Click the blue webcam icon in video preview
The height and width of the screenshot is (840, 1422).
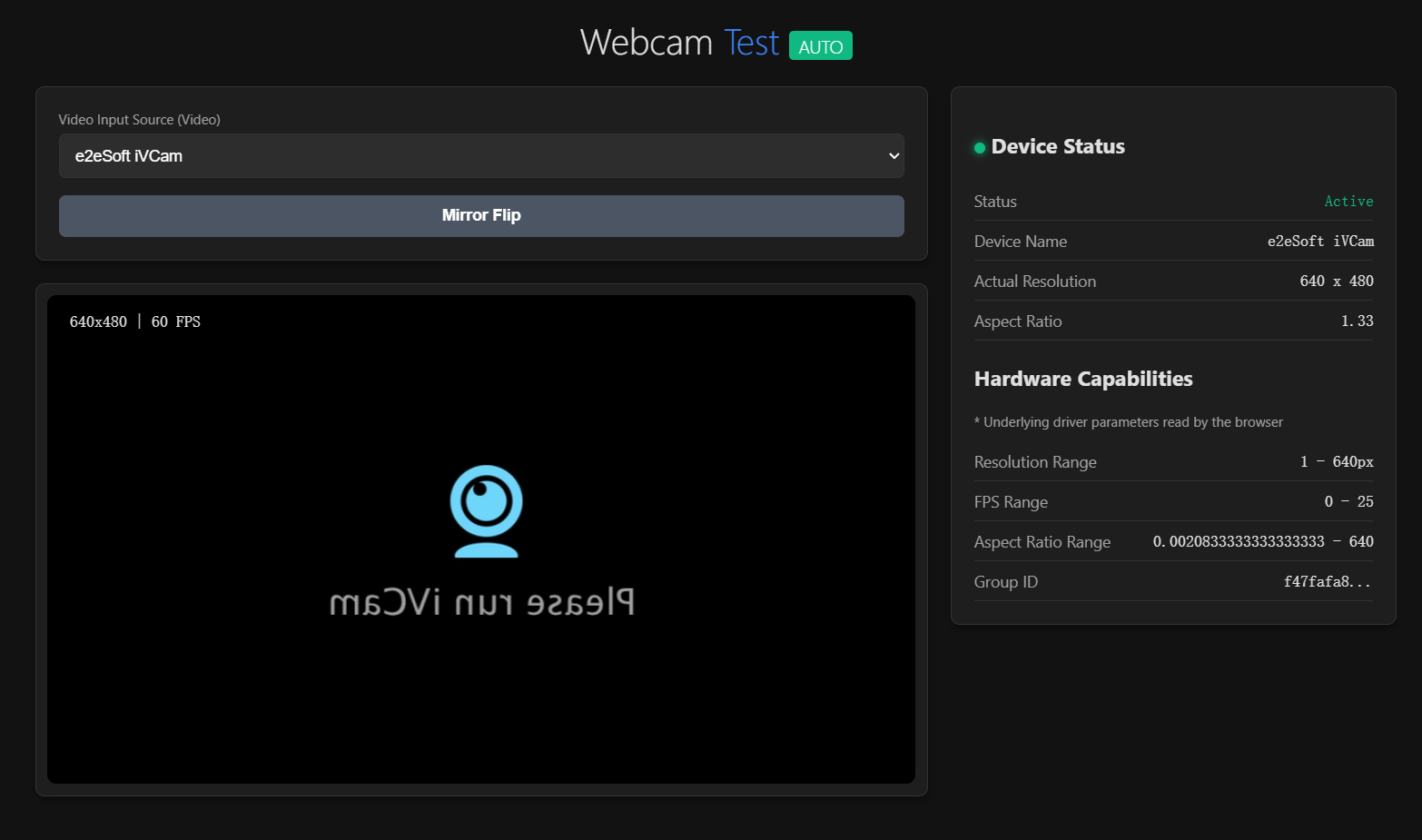point(485,510)
